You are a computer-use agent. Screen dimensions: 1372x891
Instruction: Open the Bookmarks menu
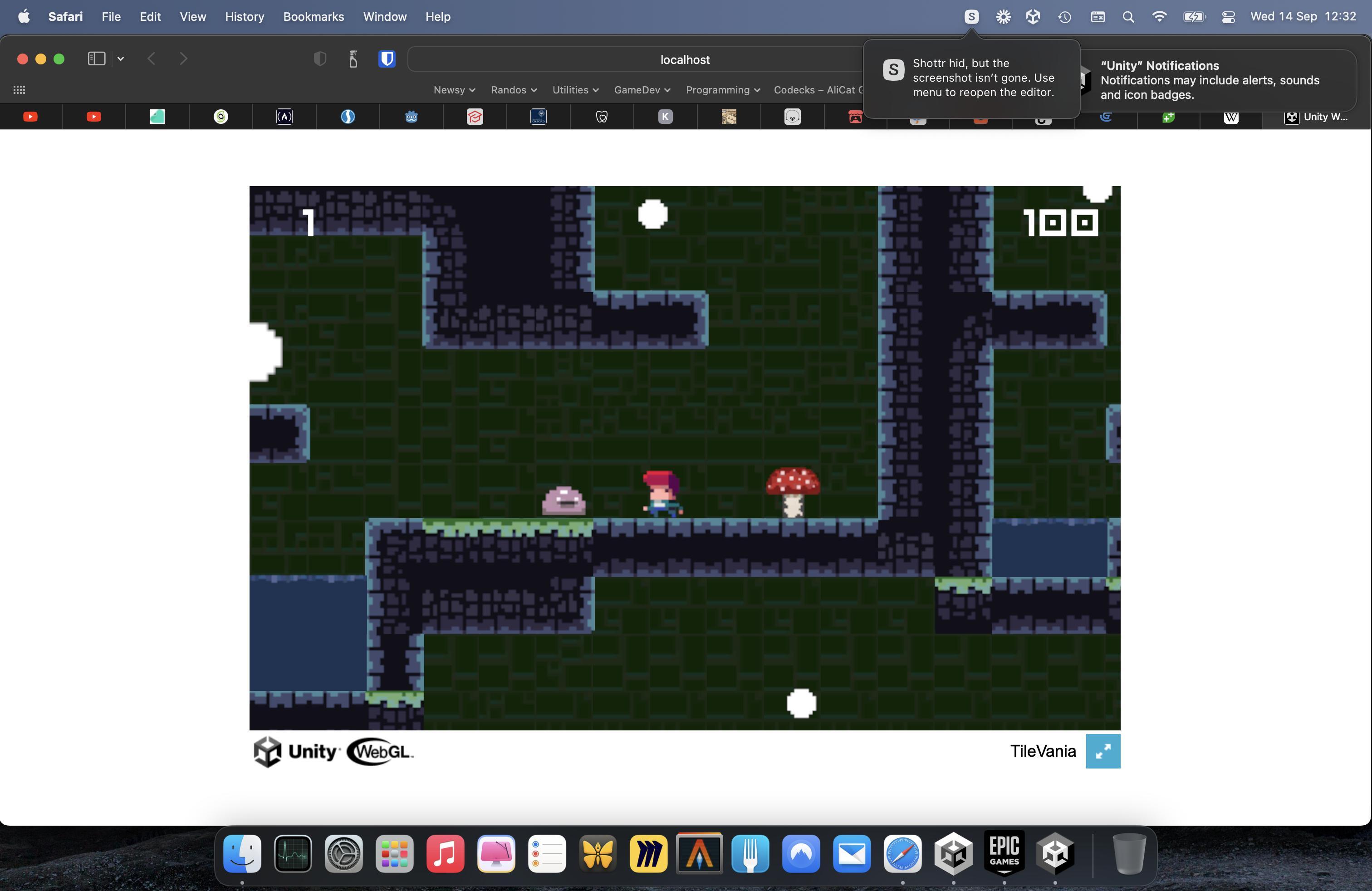(313, 17)
